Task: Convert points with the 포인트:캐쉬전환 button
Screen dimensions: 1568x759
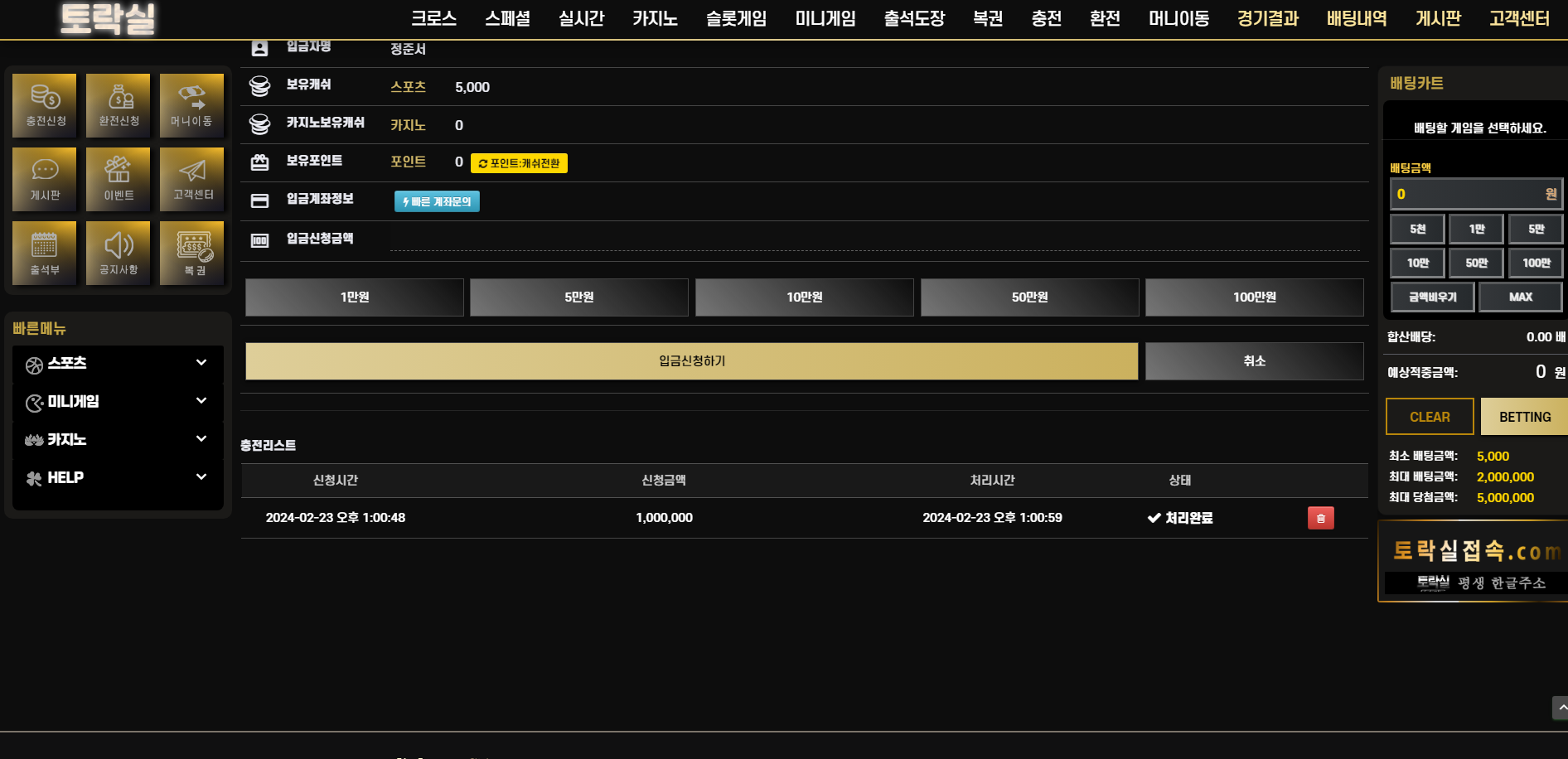Action: [x=519, y=163]
